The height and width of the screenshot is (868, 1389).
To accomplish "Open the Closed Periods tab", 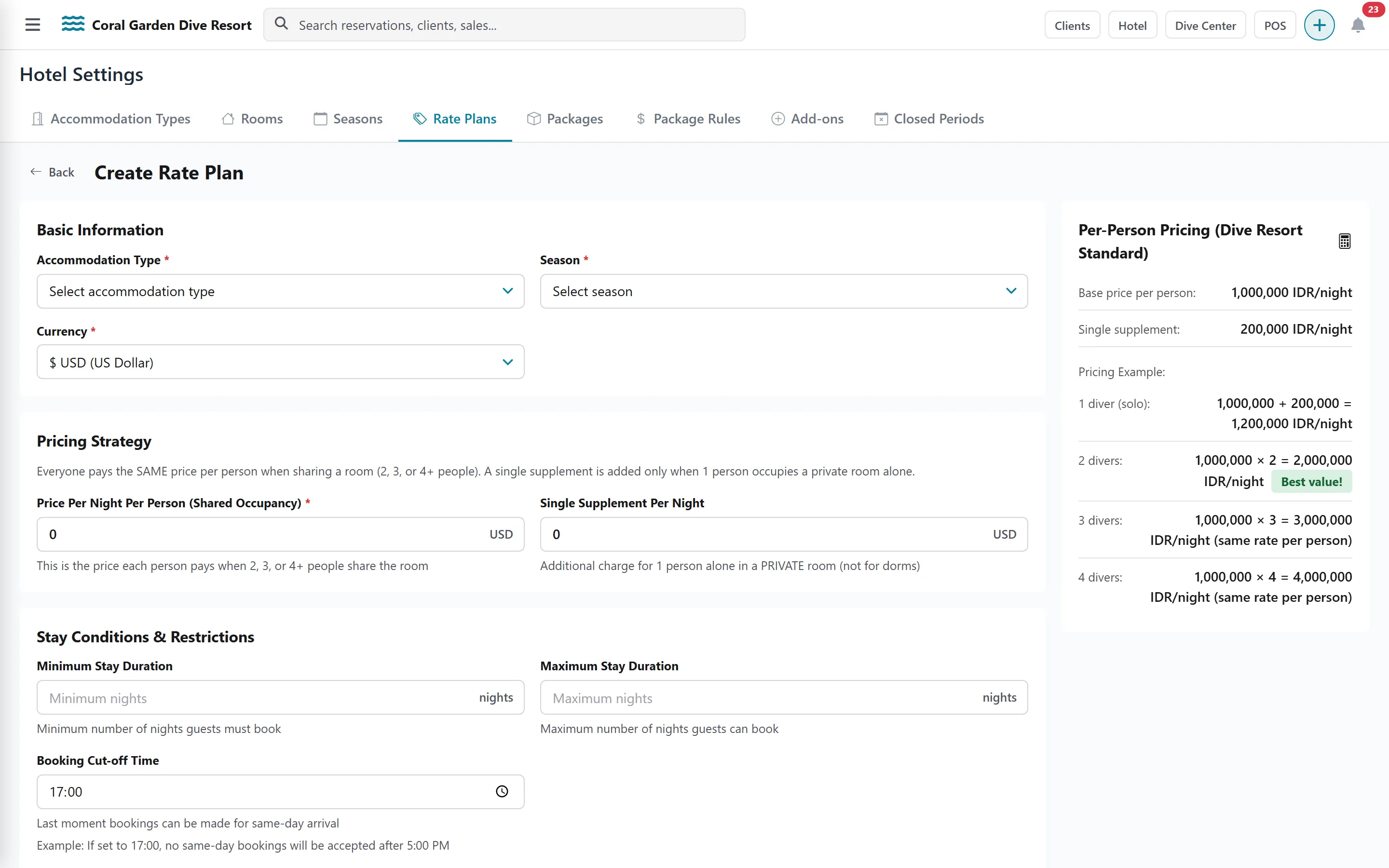I will pos(929,119).
